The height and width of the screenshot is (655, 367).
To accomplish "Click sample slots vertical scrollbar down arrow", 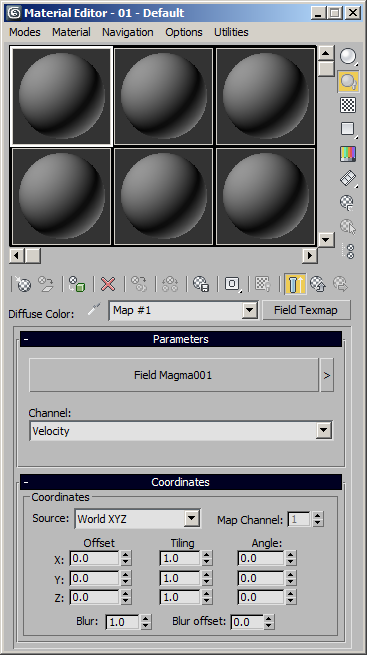I will (x=326, y=240).
